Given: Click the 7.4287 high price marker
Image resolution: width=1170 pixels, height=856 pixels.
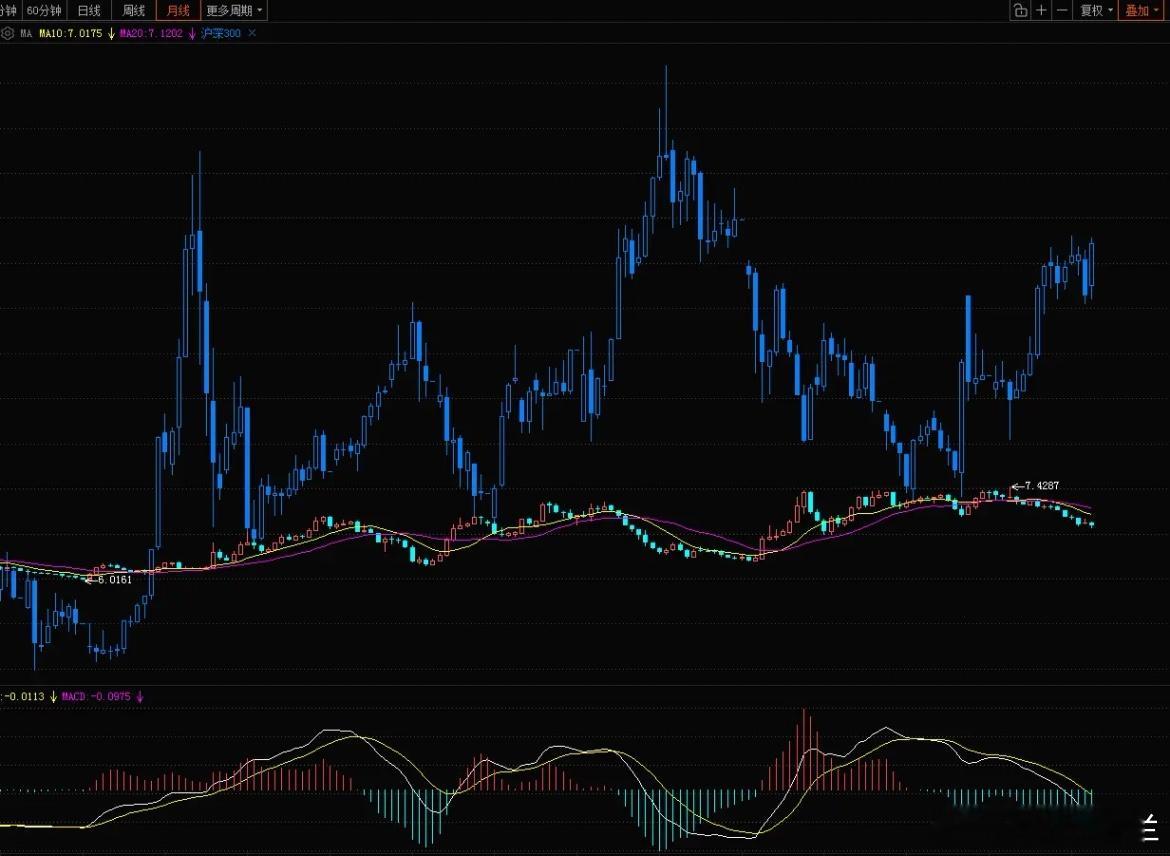Looking at the screenshot, I should point(1042,486).
